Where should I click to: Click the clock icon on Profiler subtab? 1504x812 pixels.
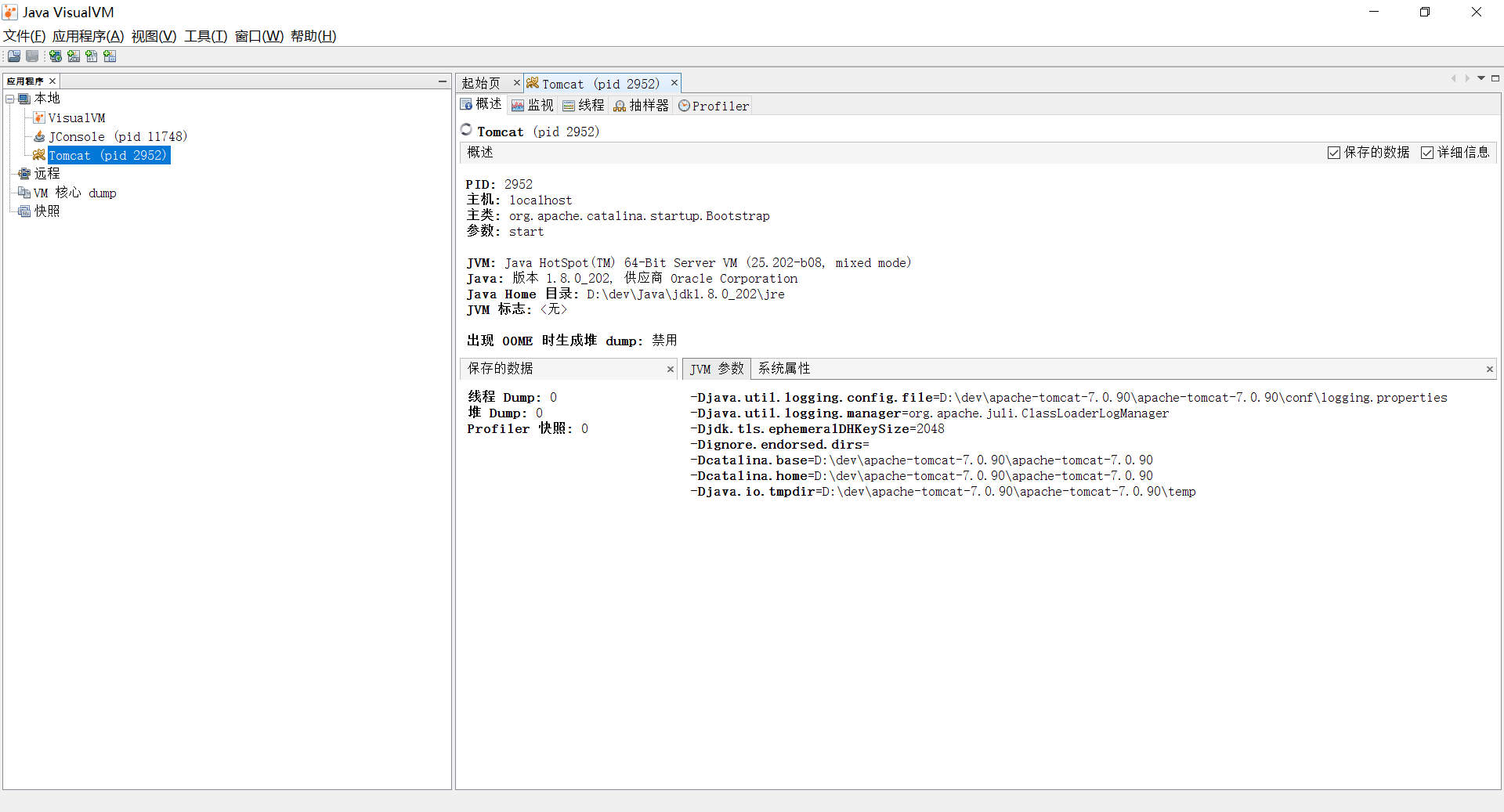[684, 106]
